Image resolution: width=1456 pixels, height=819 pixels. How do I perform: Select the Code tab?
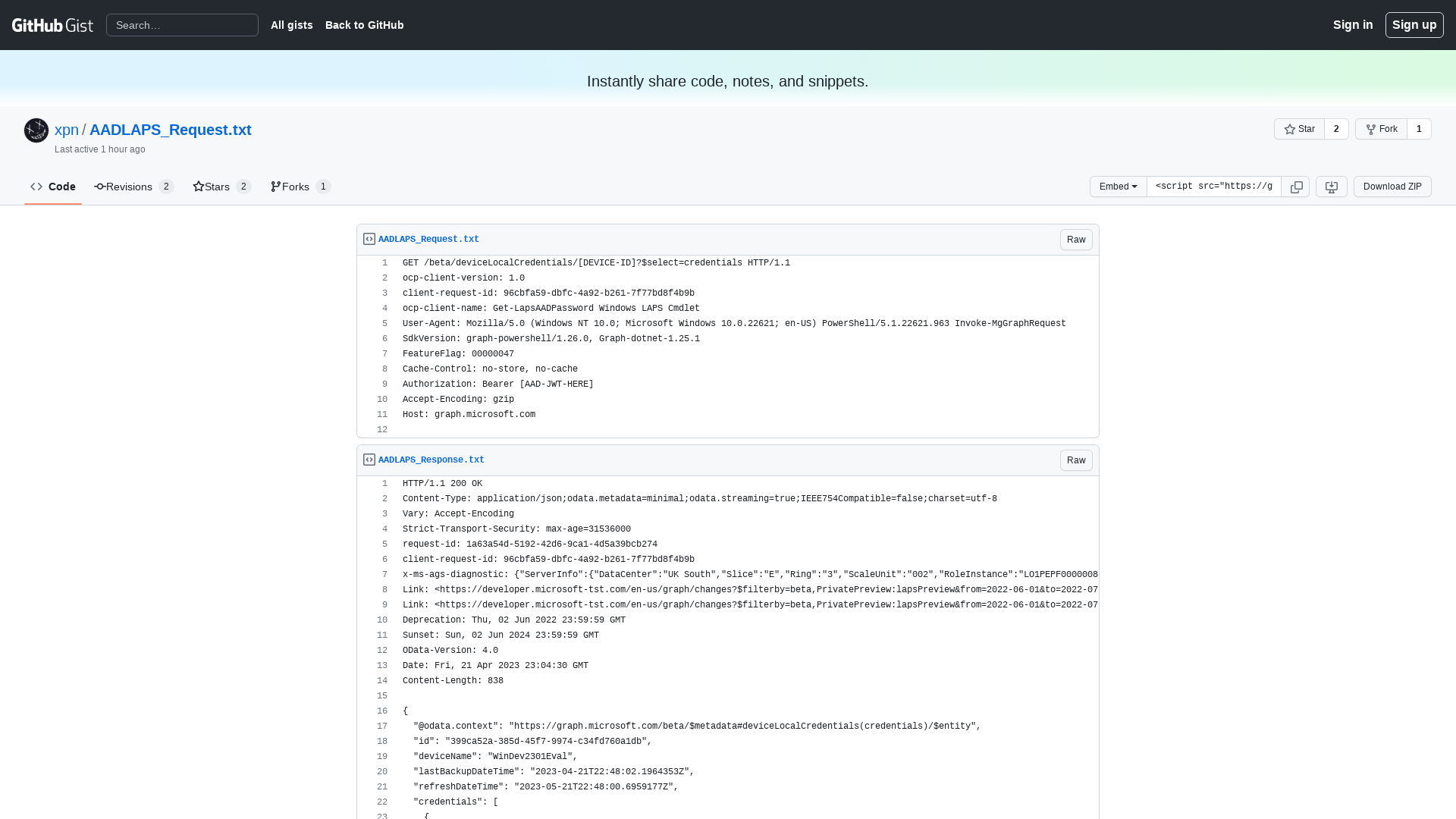pos(51,186)
